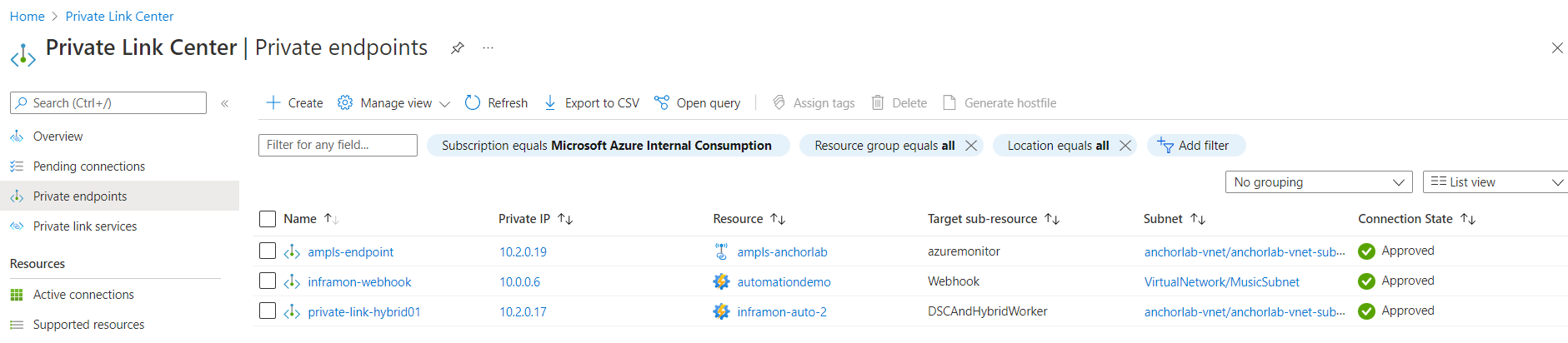Screen dimensions: 1568x343
Task: Click the inframon-webhook endpoint icon
Action: pos(292,281)
